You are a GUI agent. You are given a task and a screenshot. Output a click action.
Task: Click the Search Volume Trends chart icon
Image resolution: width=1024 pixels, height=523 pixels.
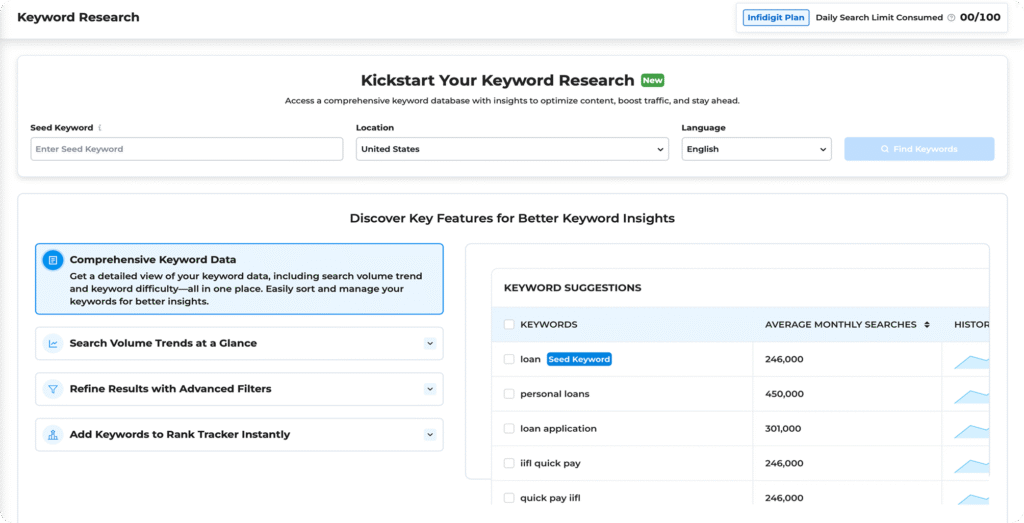coord(53,343)
